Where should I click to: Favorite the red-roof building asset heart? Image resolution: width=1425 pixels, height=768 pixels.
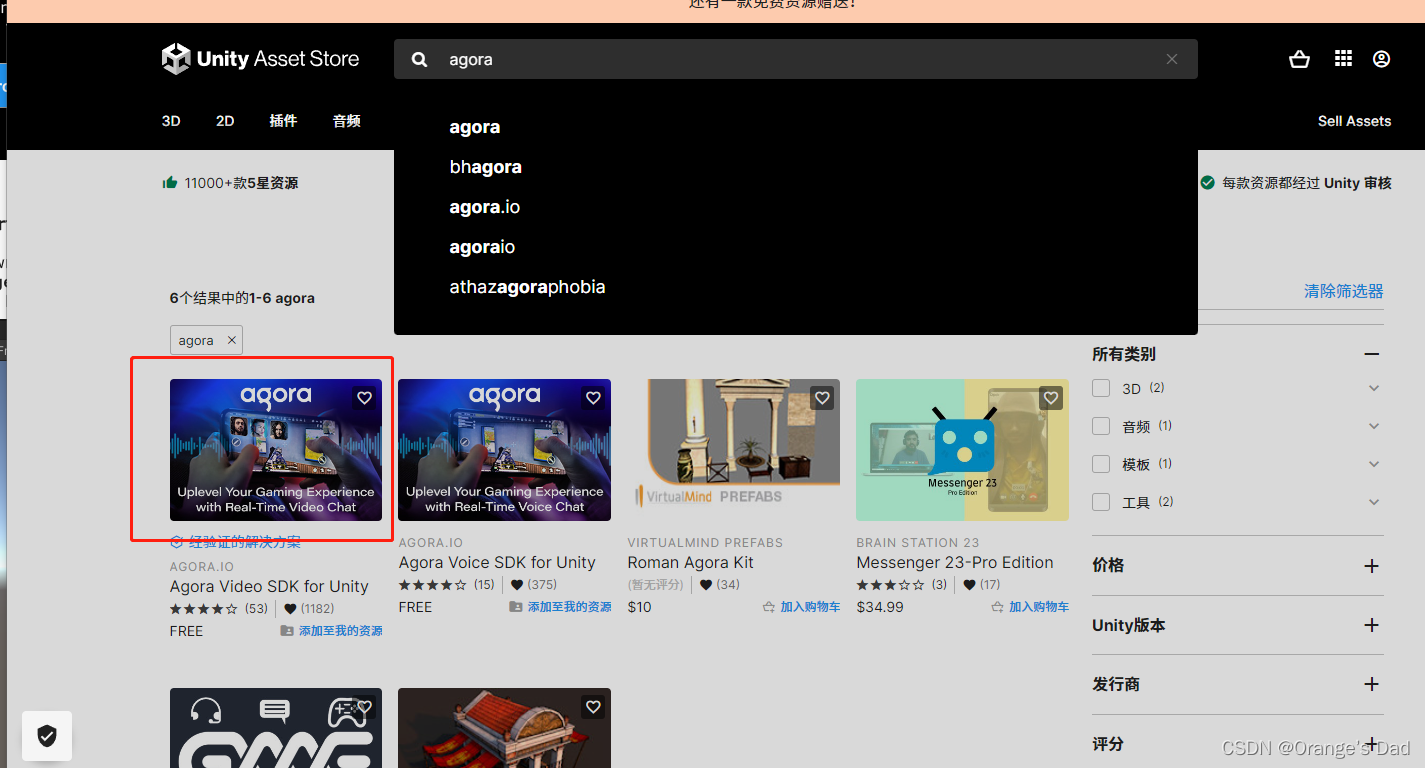pyautogui.click(x=593, y=707)
